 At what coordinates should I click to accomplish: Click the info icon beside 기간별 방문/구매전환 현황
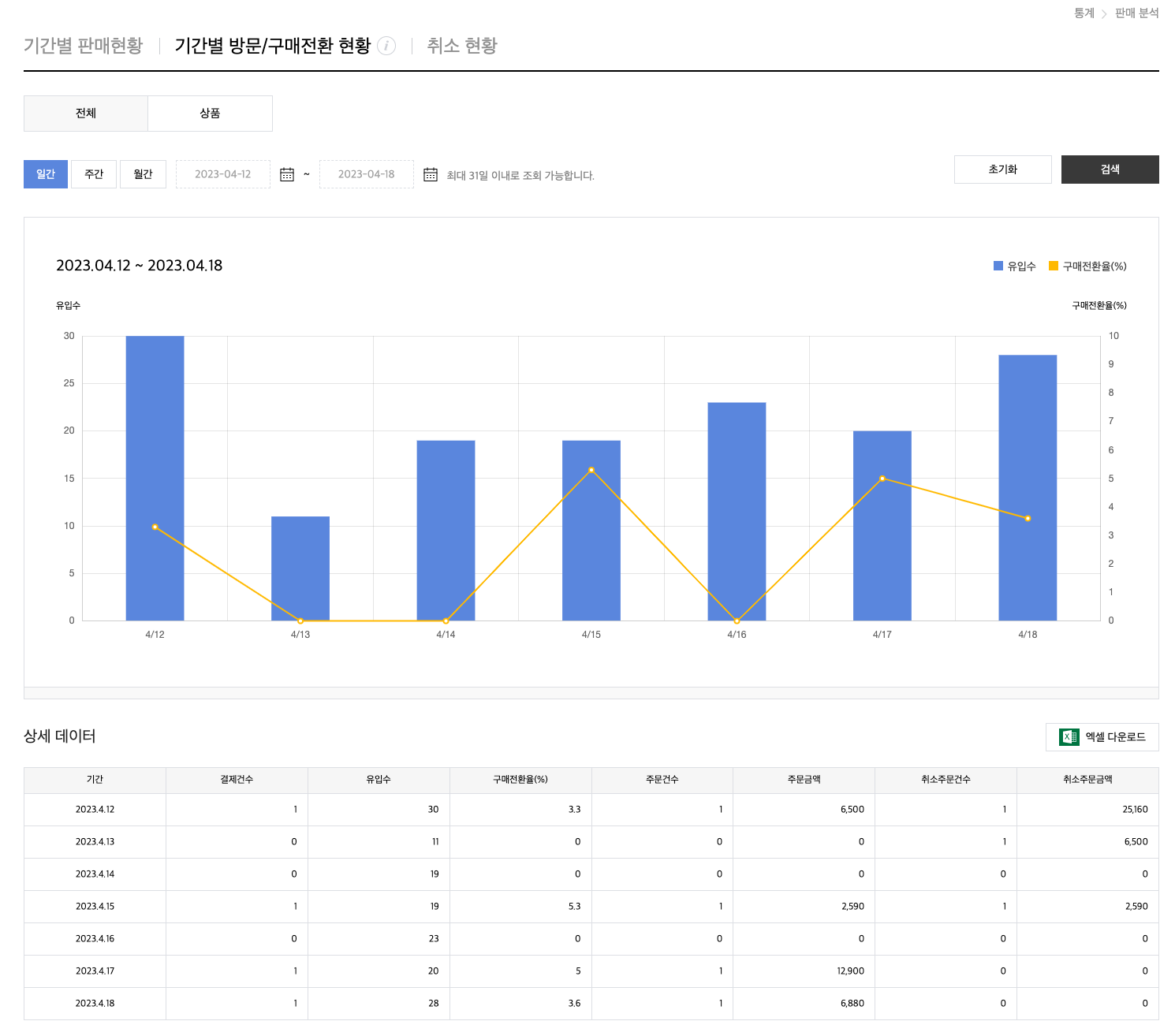tap(386, 46)
